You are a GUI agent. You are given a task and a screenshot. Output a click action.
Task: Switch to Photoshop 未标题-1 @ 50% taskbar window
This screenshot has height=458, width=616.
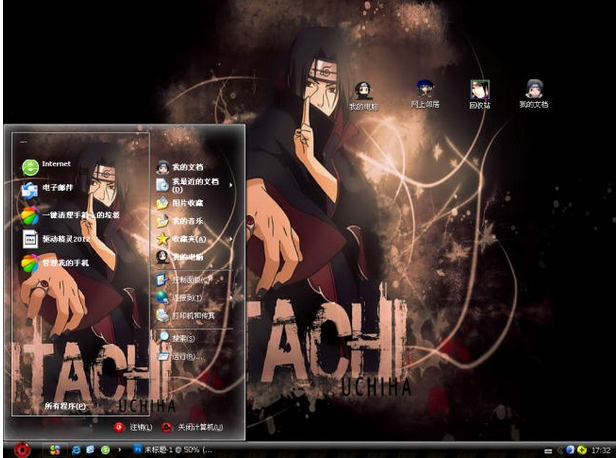click(173, 450)
